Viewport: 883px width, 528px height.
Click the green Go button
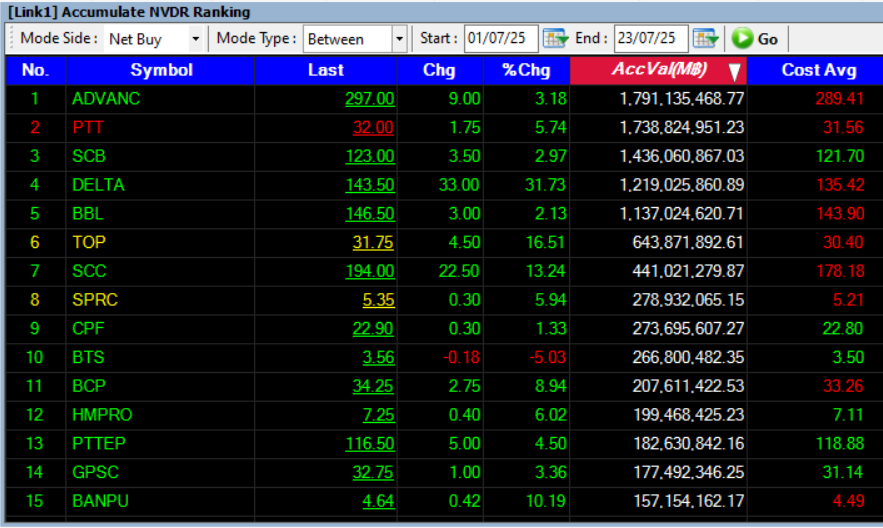tap(755, 38)
